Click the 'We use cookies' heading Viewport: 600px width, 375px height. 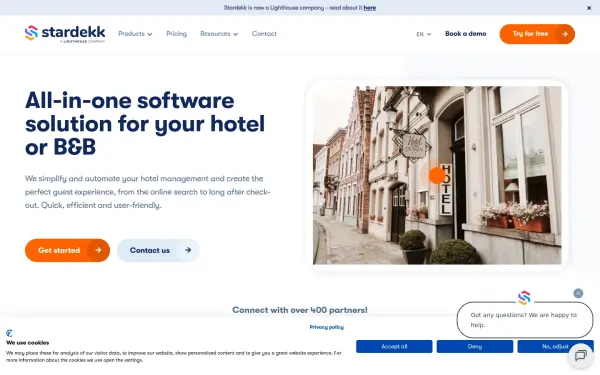tap(28, 342)
